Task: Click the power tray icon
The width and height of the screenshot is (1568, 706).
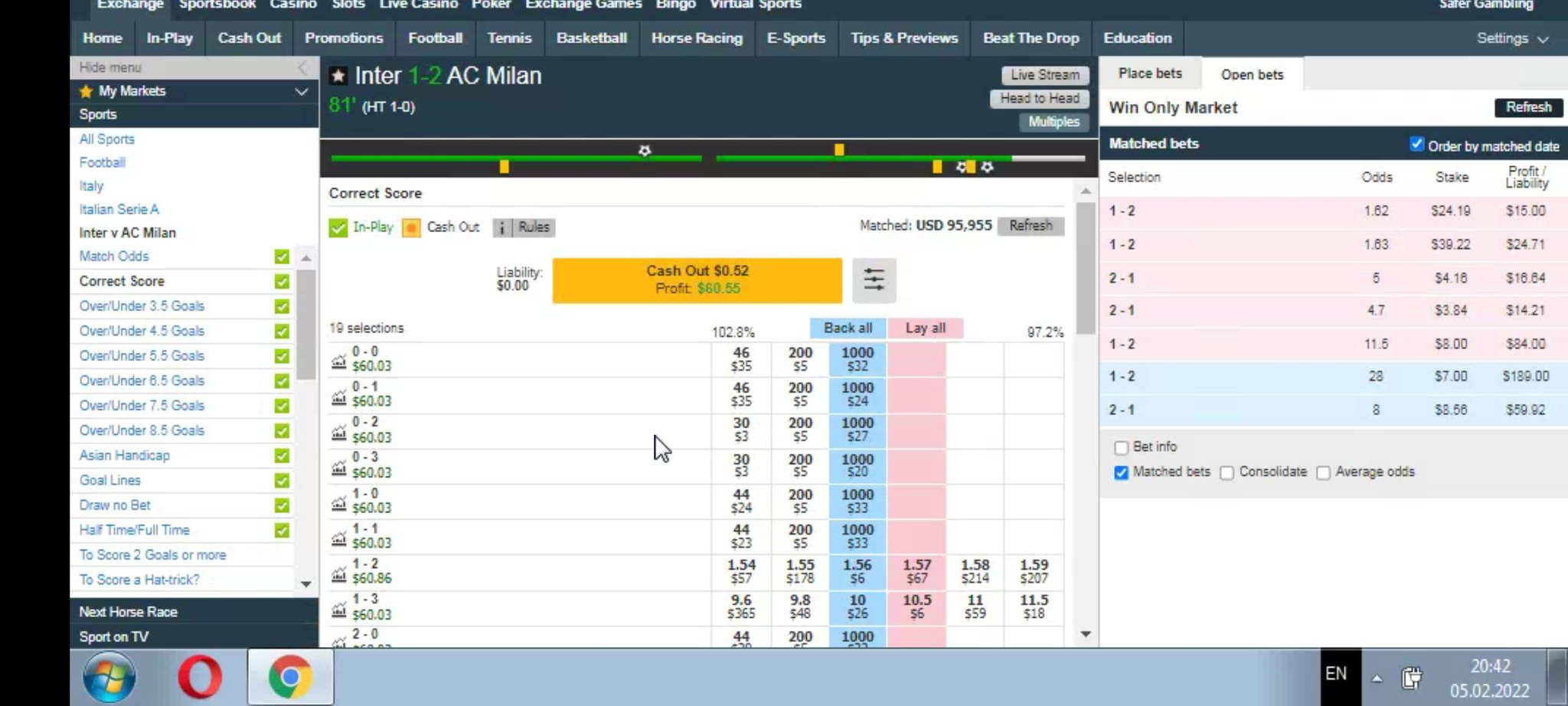Action: 1411,677
